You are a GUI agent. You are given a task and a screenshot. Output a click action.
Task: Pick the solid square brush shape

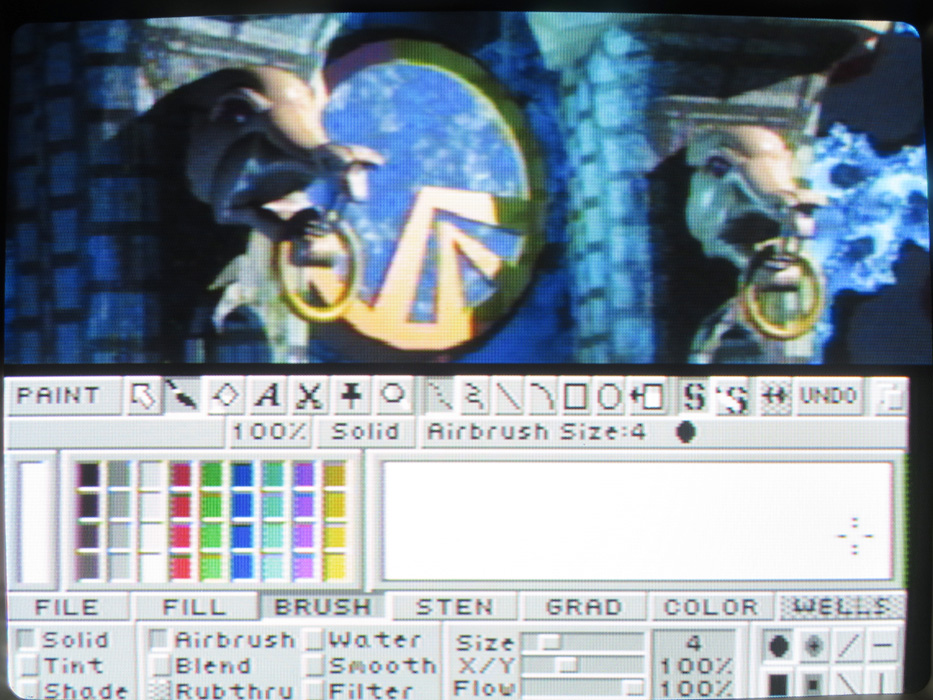[778, 683]
